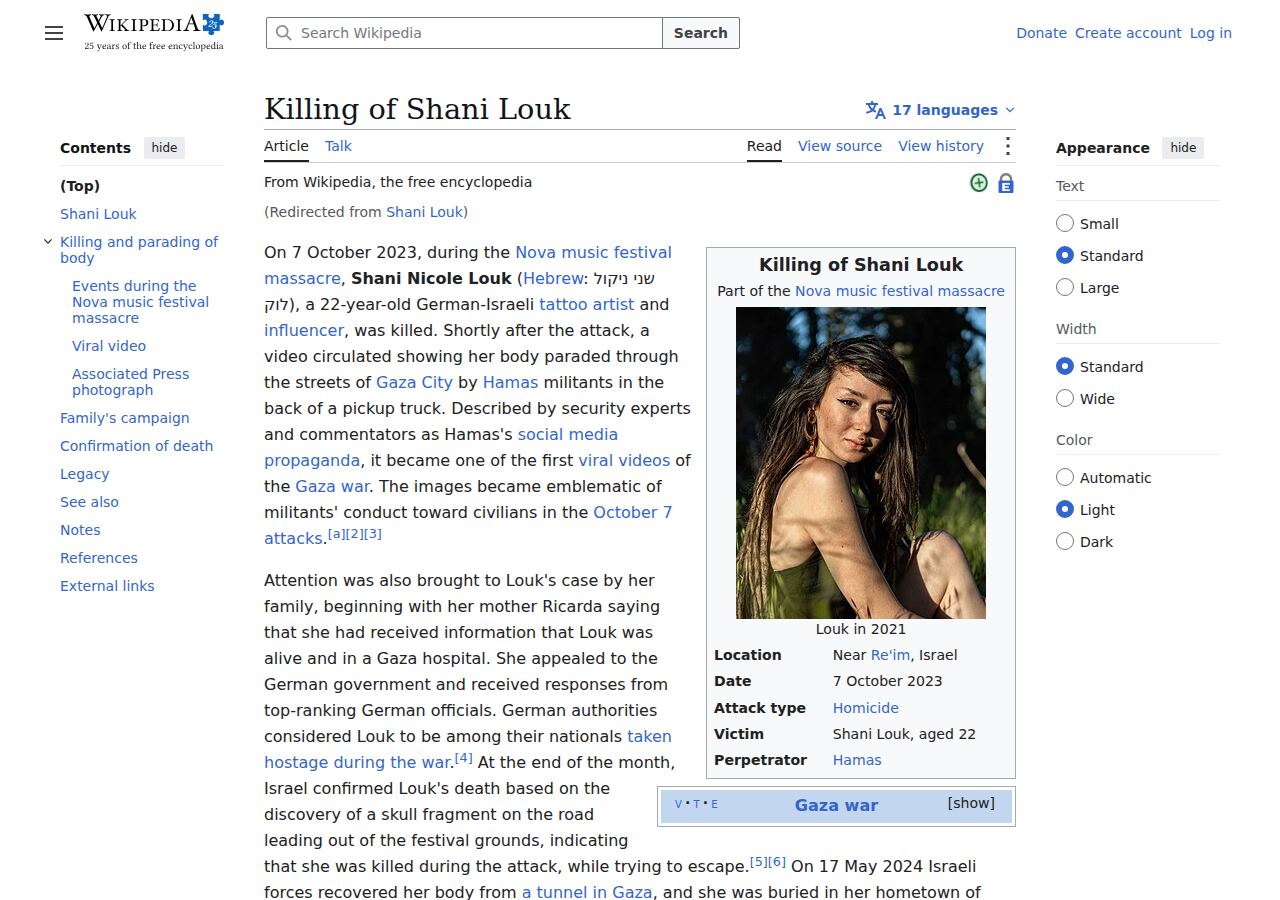The width and height of the screenshot is (1280, 900).
Task: Select Large text size
Action: pos(1065,287)
